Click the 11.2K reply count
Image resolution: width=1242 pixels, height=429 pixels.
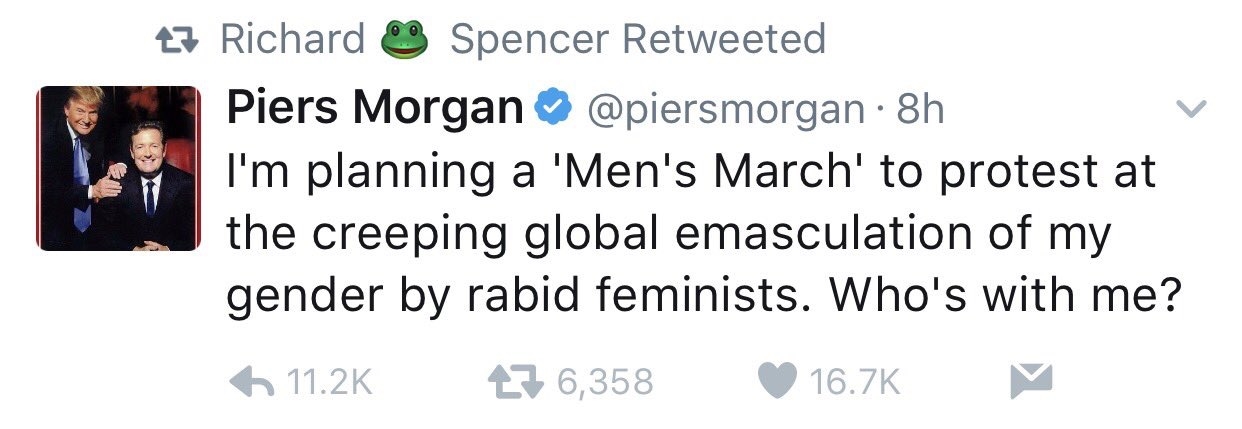(x=329, y=382)
